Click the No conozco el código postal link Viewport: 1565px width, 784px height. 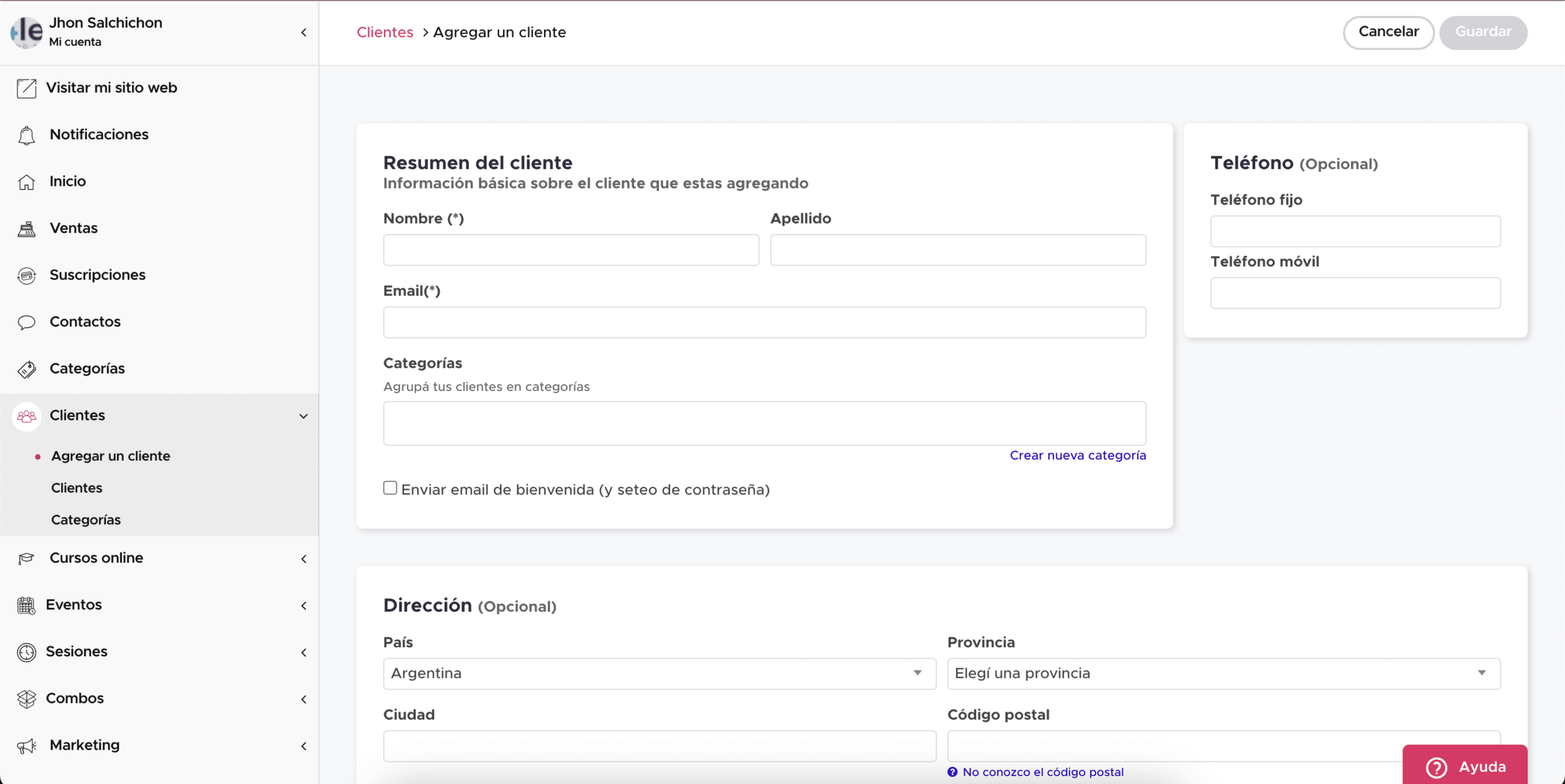pyautogui.click(x=1043, y=772)
